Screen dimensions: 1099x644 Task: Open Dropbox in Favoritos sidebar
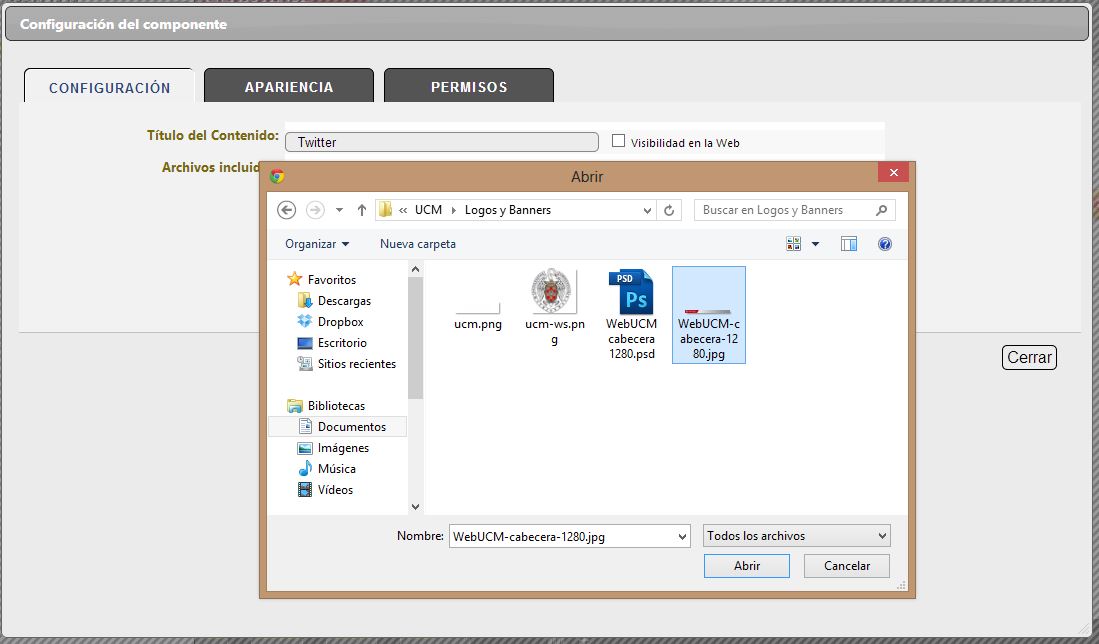[340, 322]
